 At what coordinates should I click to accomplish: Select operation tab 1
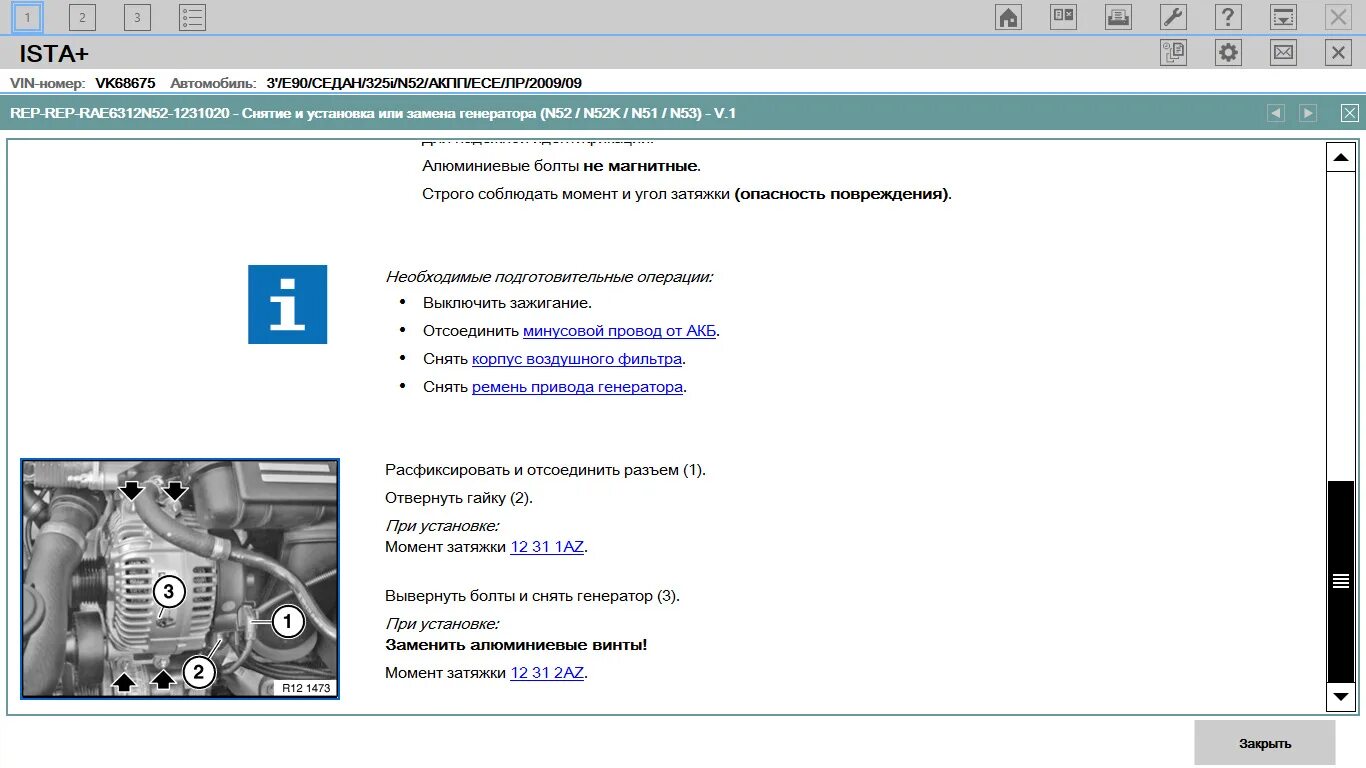pyautogui.click(x=27, y=17)
